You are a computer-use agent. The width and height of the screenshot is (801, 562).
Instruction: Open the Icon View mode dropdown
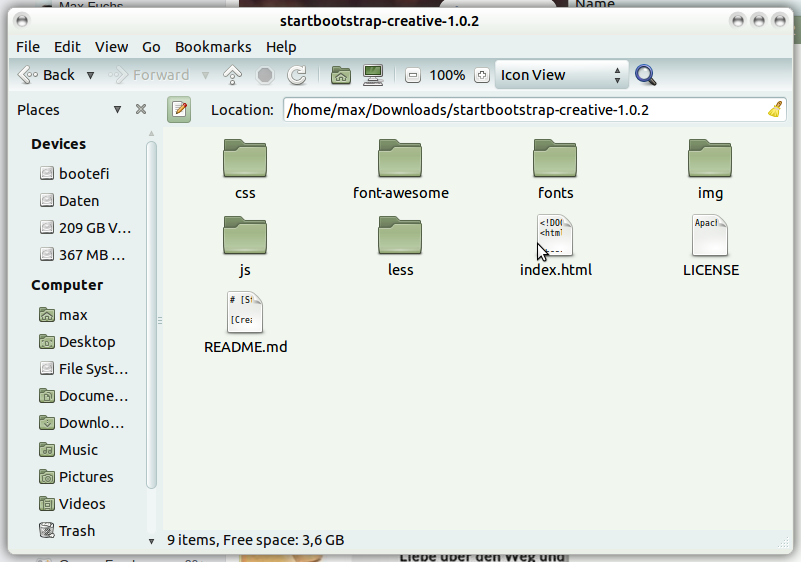tap(561, 75)
